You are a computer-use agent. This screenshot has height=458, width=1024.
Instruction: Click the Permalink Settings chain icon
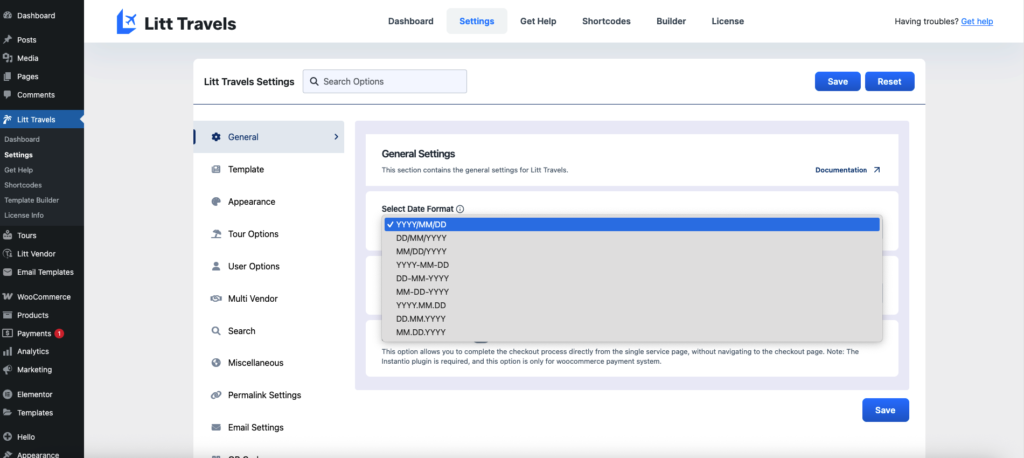[216, 395]
